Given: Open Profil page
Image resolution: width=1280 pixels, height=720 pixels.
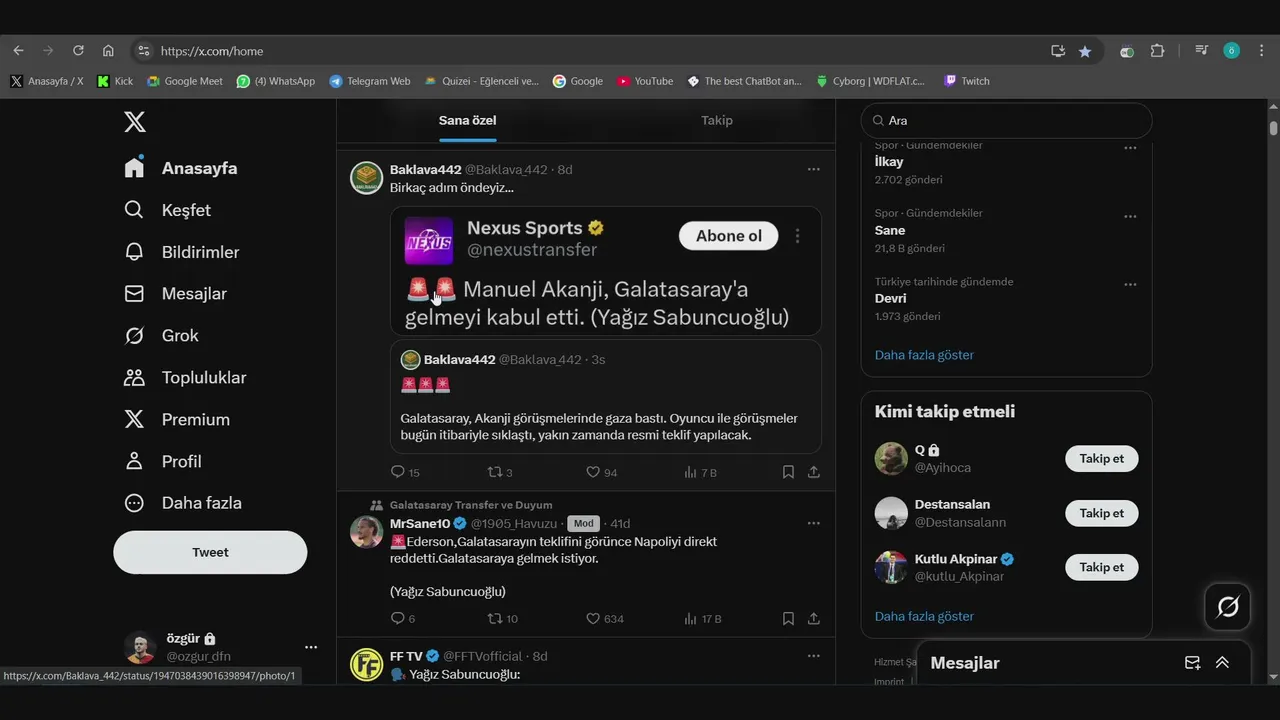Looking at the screenshot, I should pyautogui.click(x=162, y=461).
